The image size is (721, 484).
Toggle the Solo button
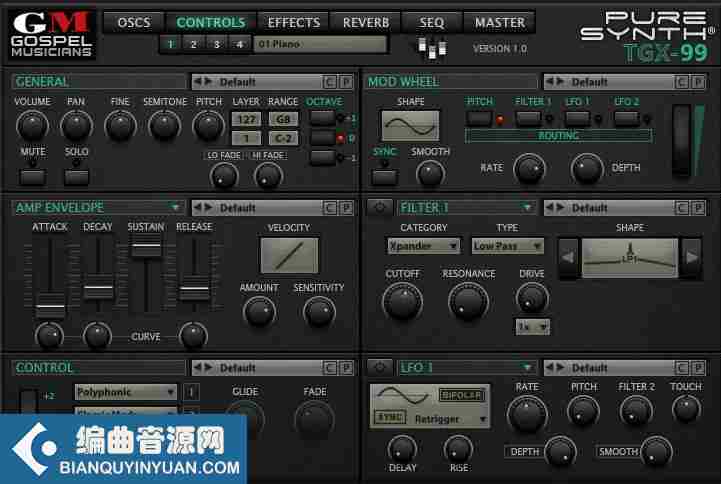point(76,177)
